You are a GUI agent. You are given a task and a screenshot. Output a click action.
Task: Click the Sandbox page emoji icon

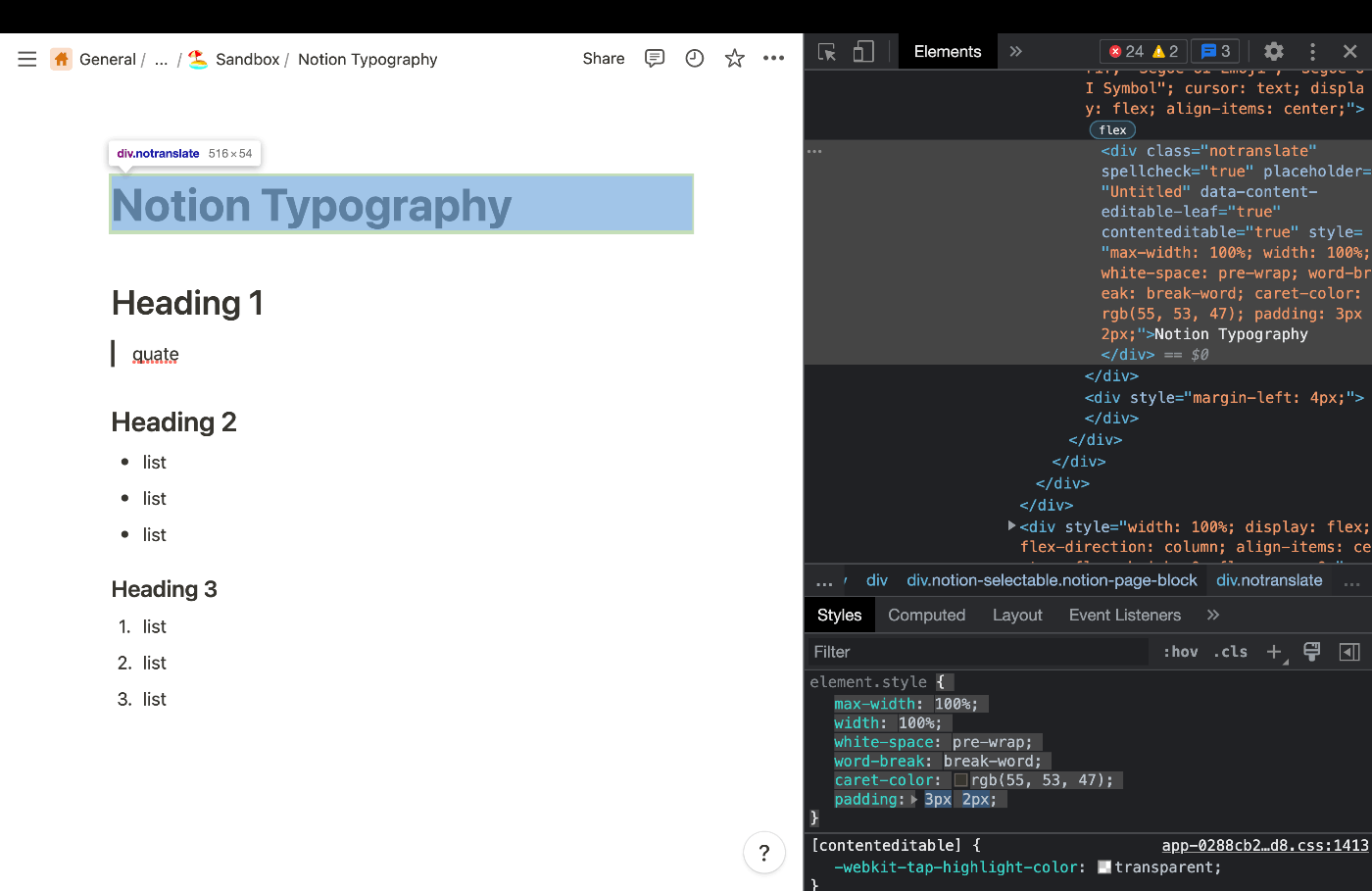point(198,59)
